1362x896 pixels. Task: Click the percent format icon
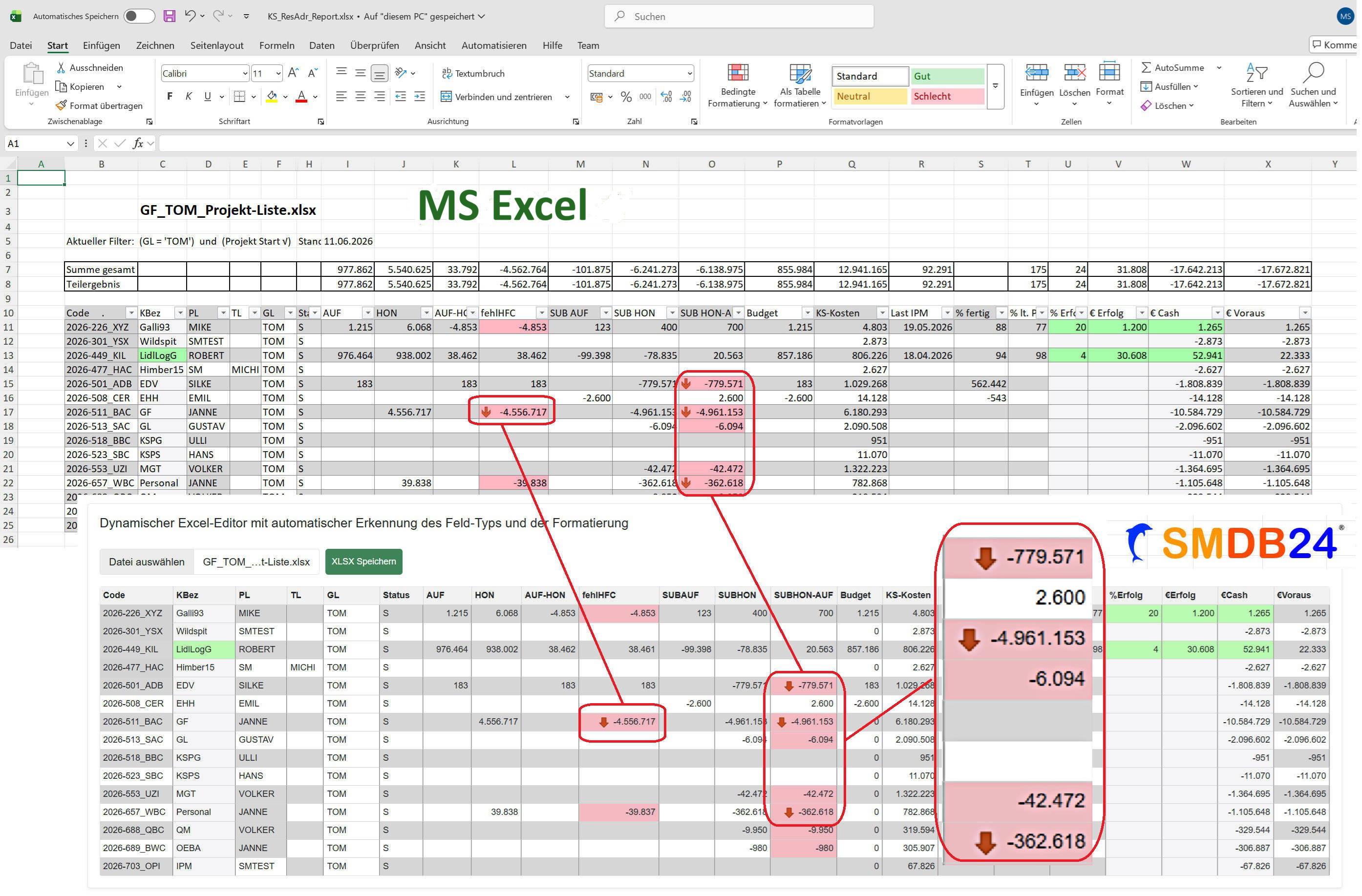[x=626, y=97]
